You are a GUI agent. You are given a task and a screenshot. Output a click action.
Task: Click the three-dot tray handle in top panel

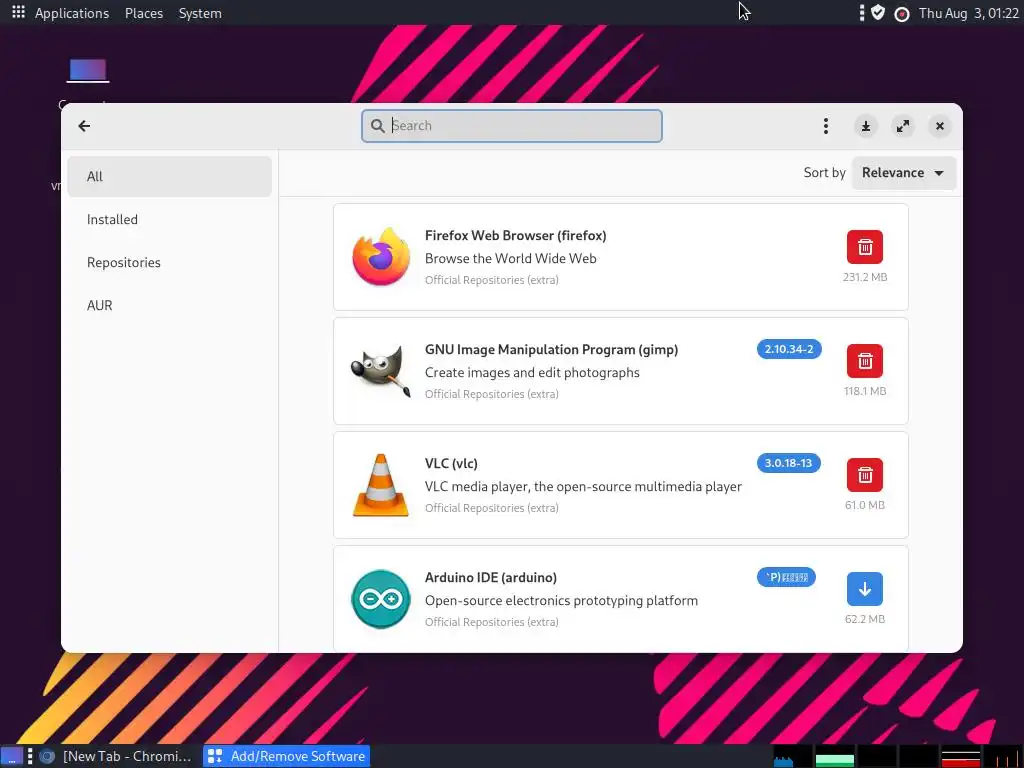coord(862,12)
